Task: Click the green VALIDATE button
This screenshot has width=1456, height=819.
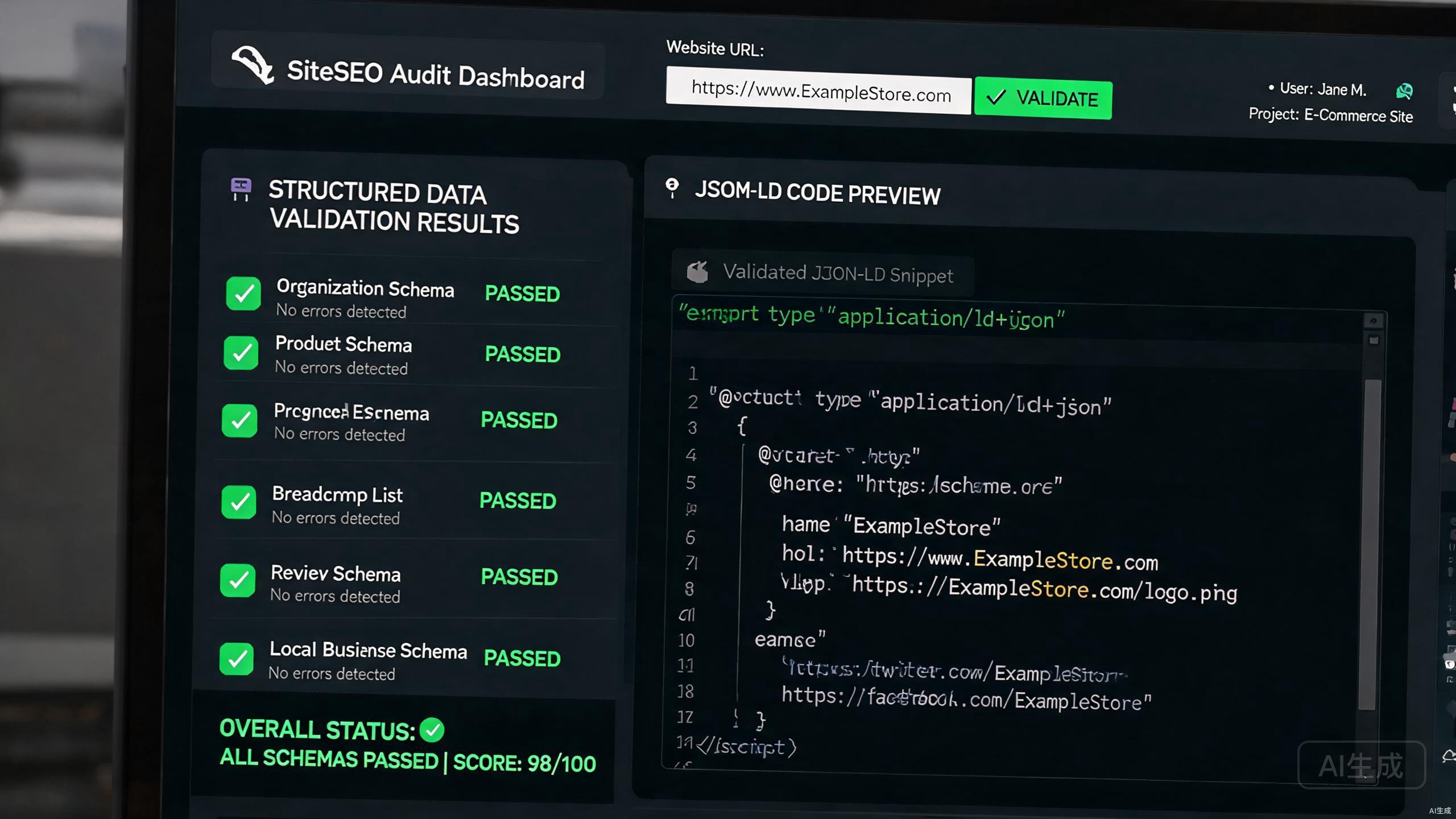Action: pyautogui.click(x=1043, y=98)
